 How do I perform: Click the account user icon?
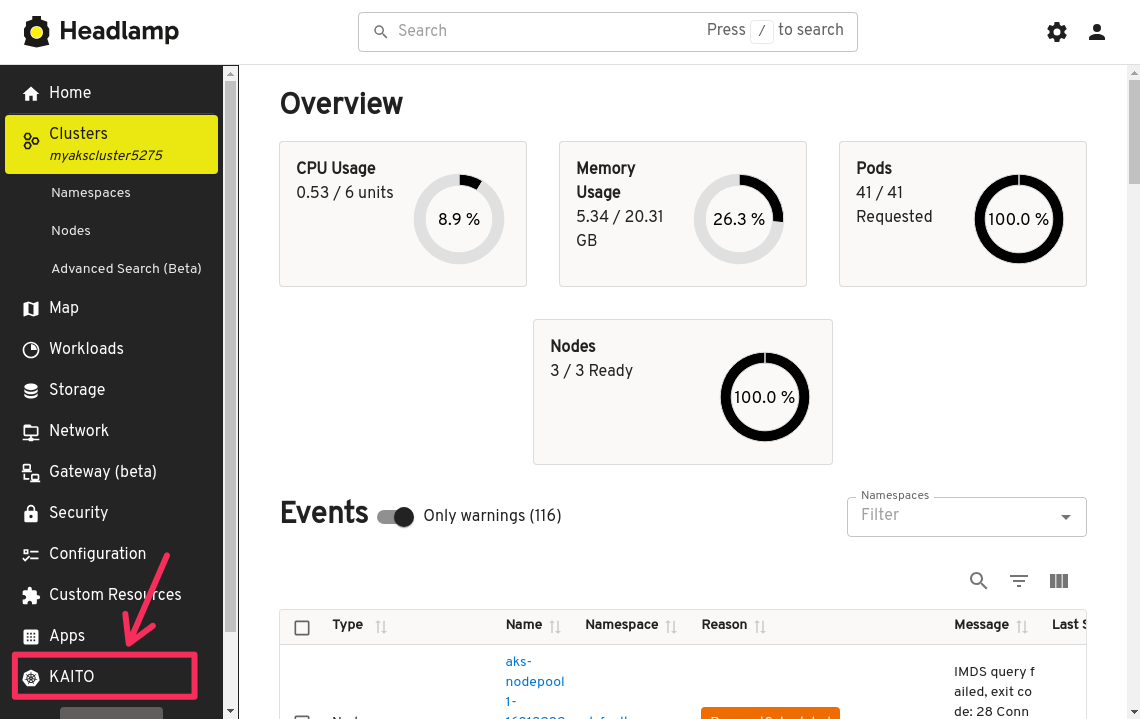pyautogui.click(x=1097, y=32)
